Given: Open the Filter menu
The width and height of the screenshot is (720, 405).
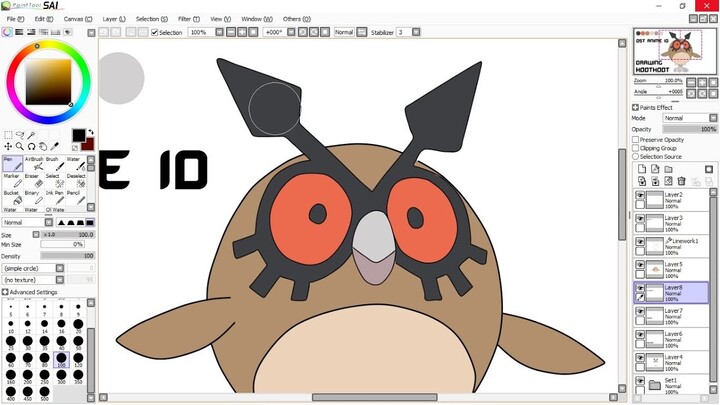Looking at the screenshot, I should (x=189, y=19).
